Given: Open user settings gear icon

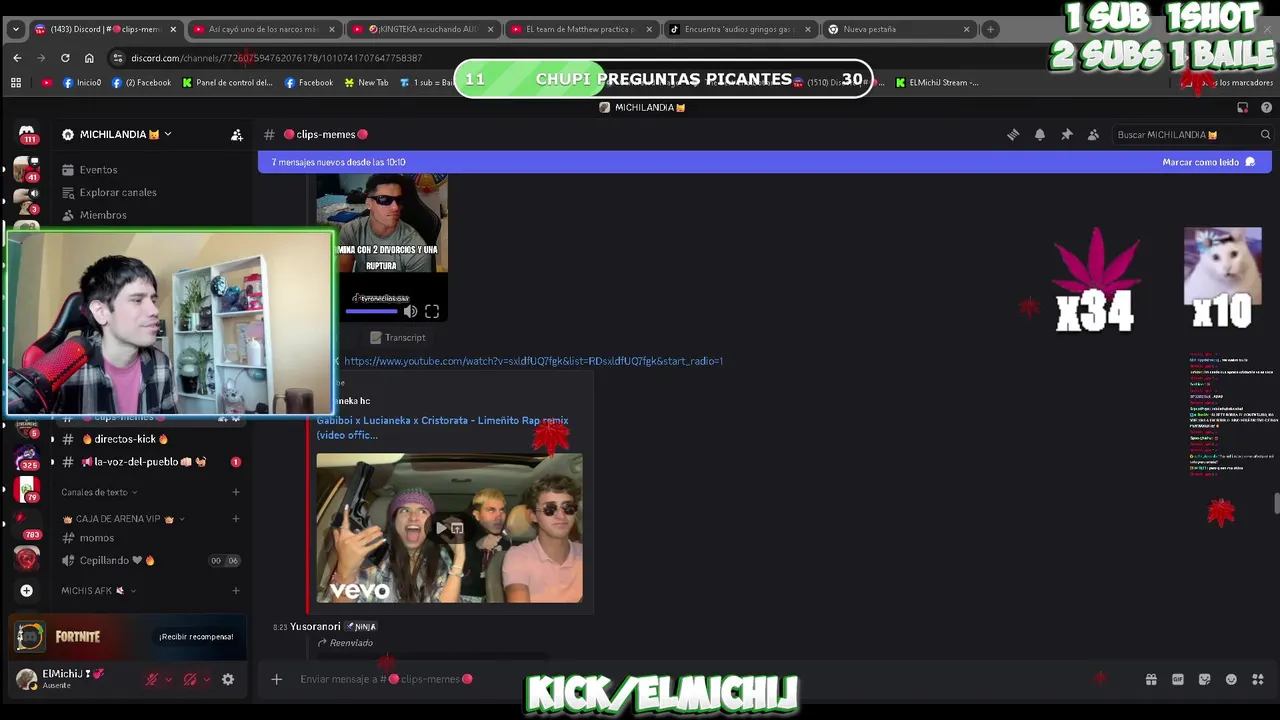Looking at the screenshot, I should 228,679.
